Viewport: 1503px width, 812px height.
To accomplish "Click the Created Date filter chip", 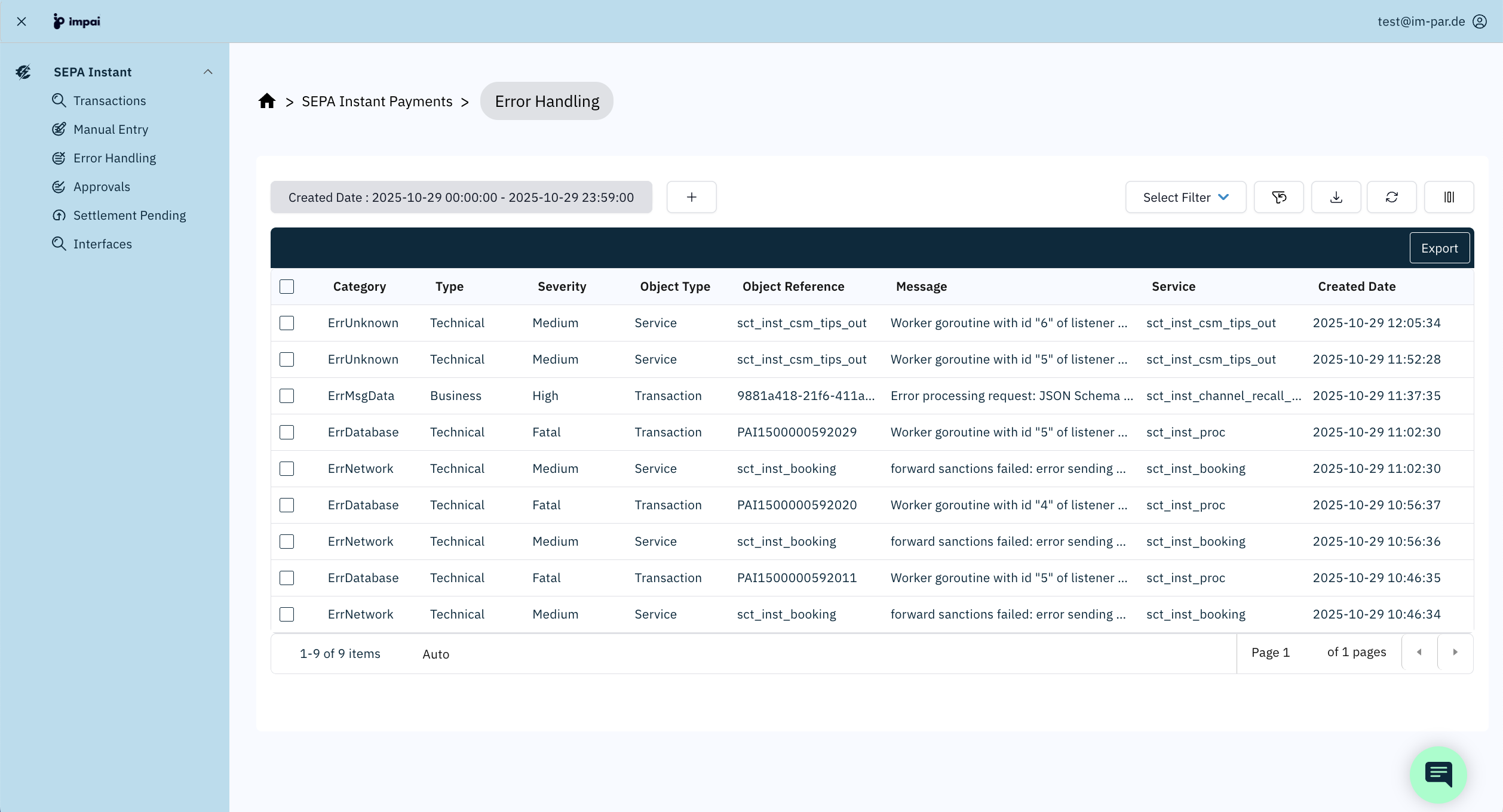I will 461,197.
